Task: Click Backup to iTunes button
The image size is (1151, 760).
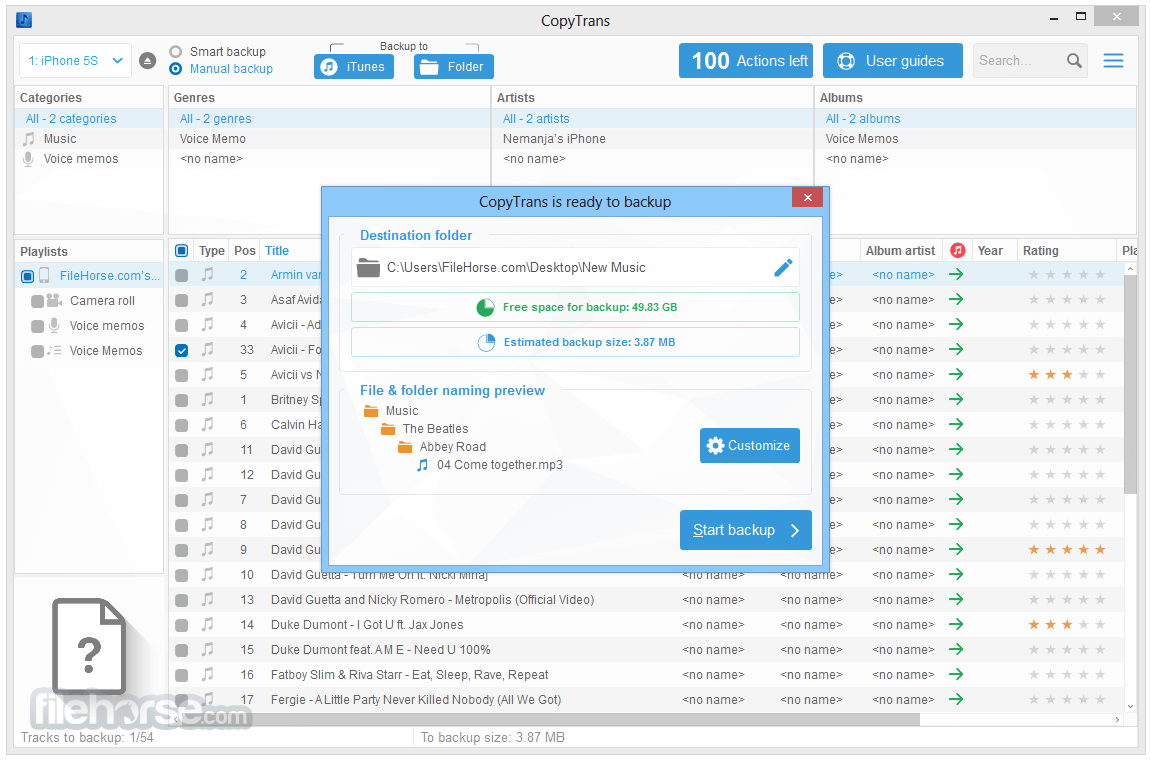Action: coord(354,67)
